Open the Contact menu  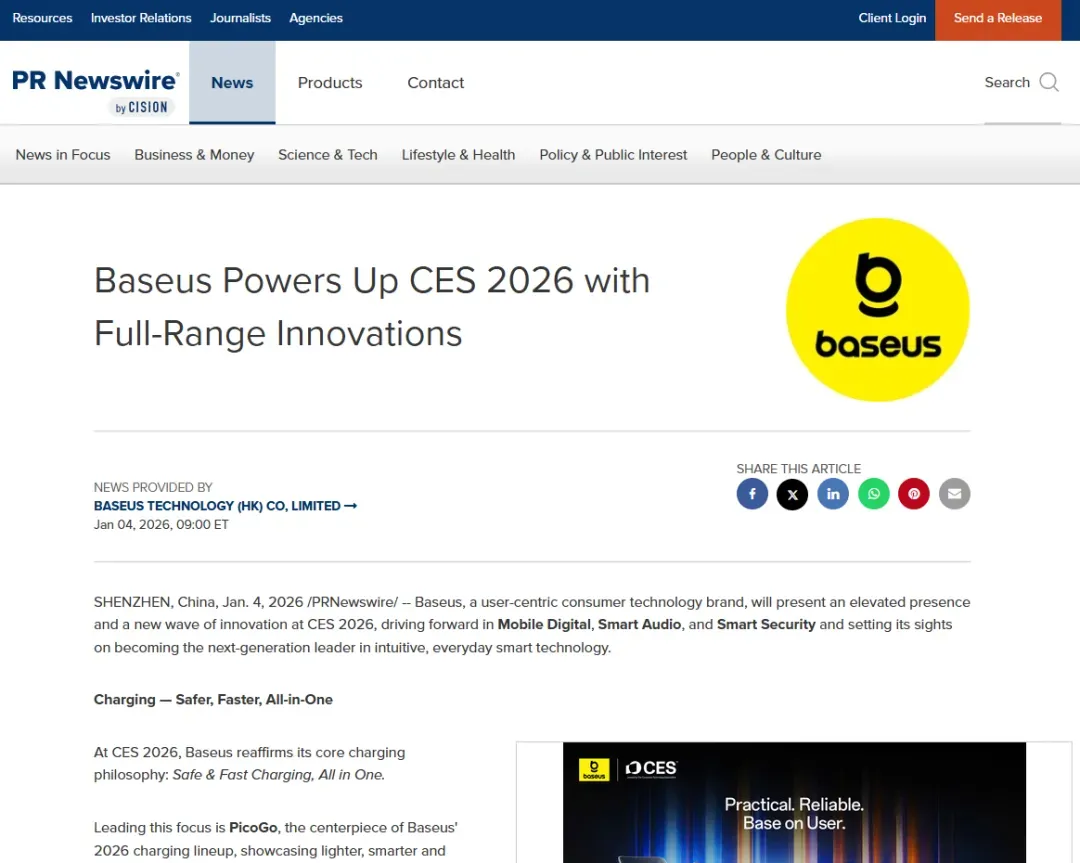pyautogui.click(x=435, y=83)
